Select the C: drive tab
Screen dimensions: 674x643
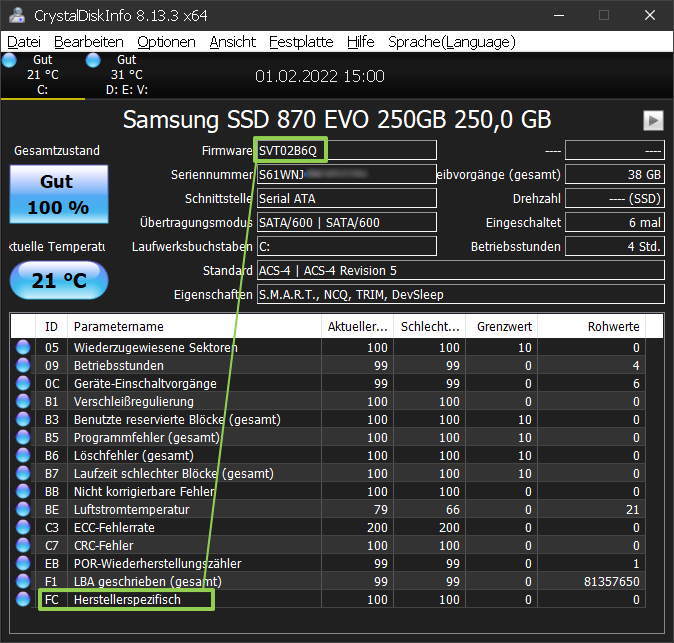43,75
